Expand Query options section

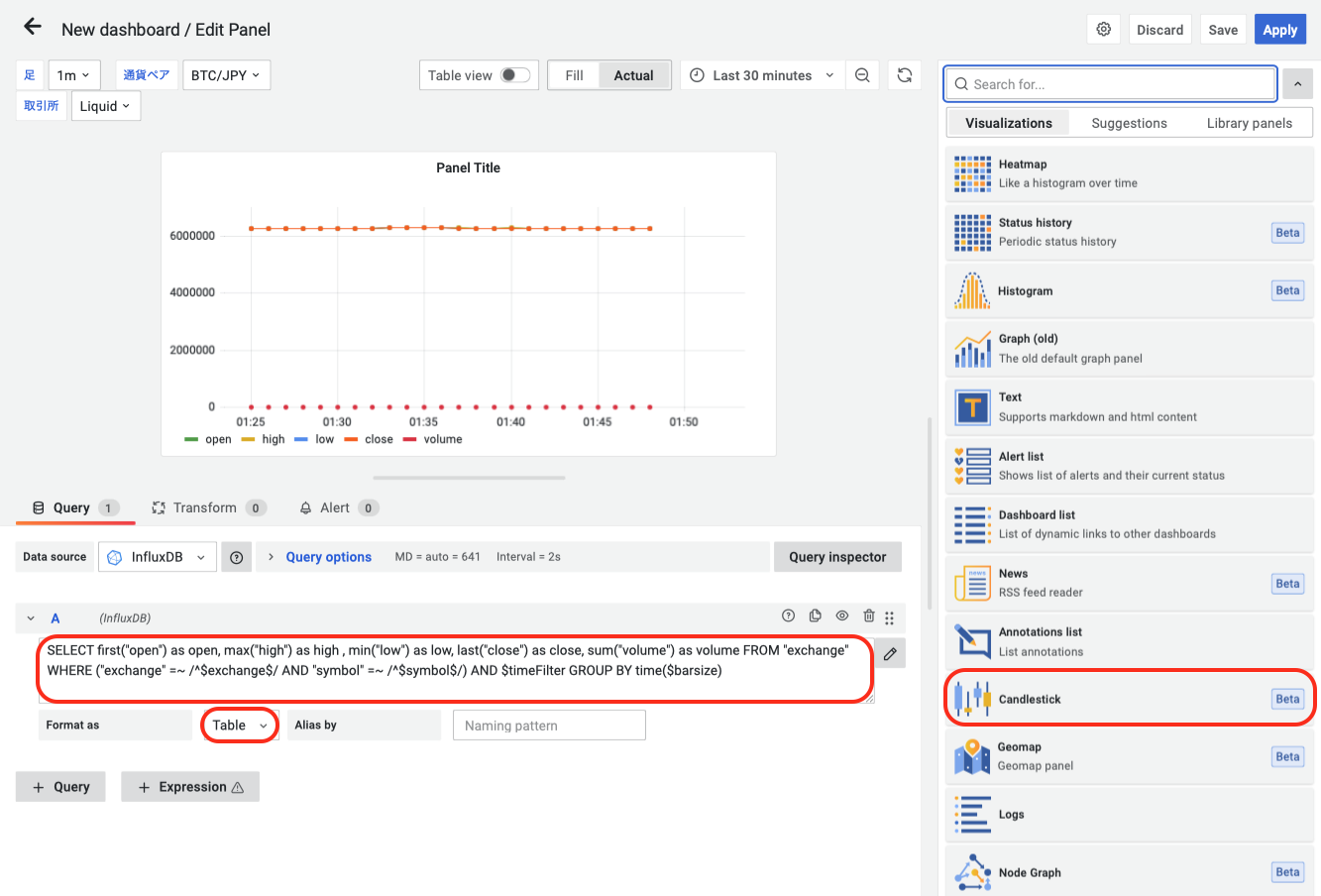coord(328,557)
